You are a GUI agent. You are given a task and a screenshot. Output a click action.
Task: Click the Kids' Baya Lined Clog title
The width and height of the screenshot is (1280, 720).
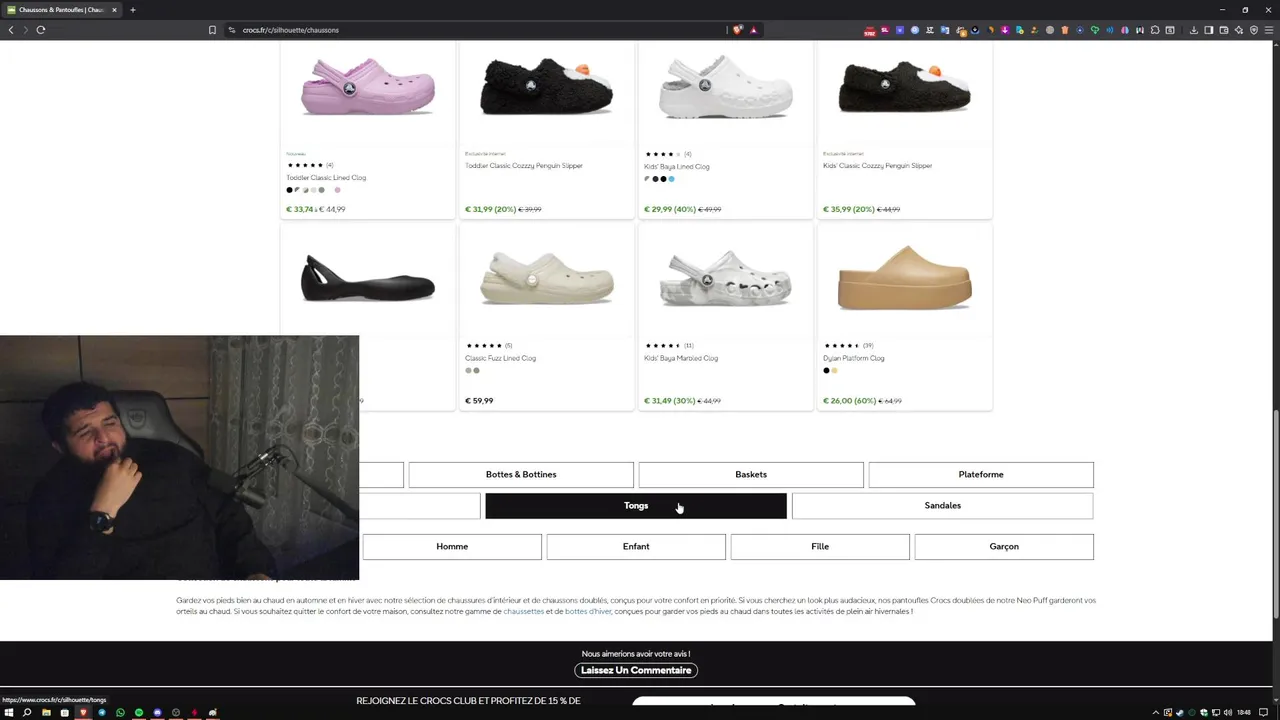(x=677, y=167)
